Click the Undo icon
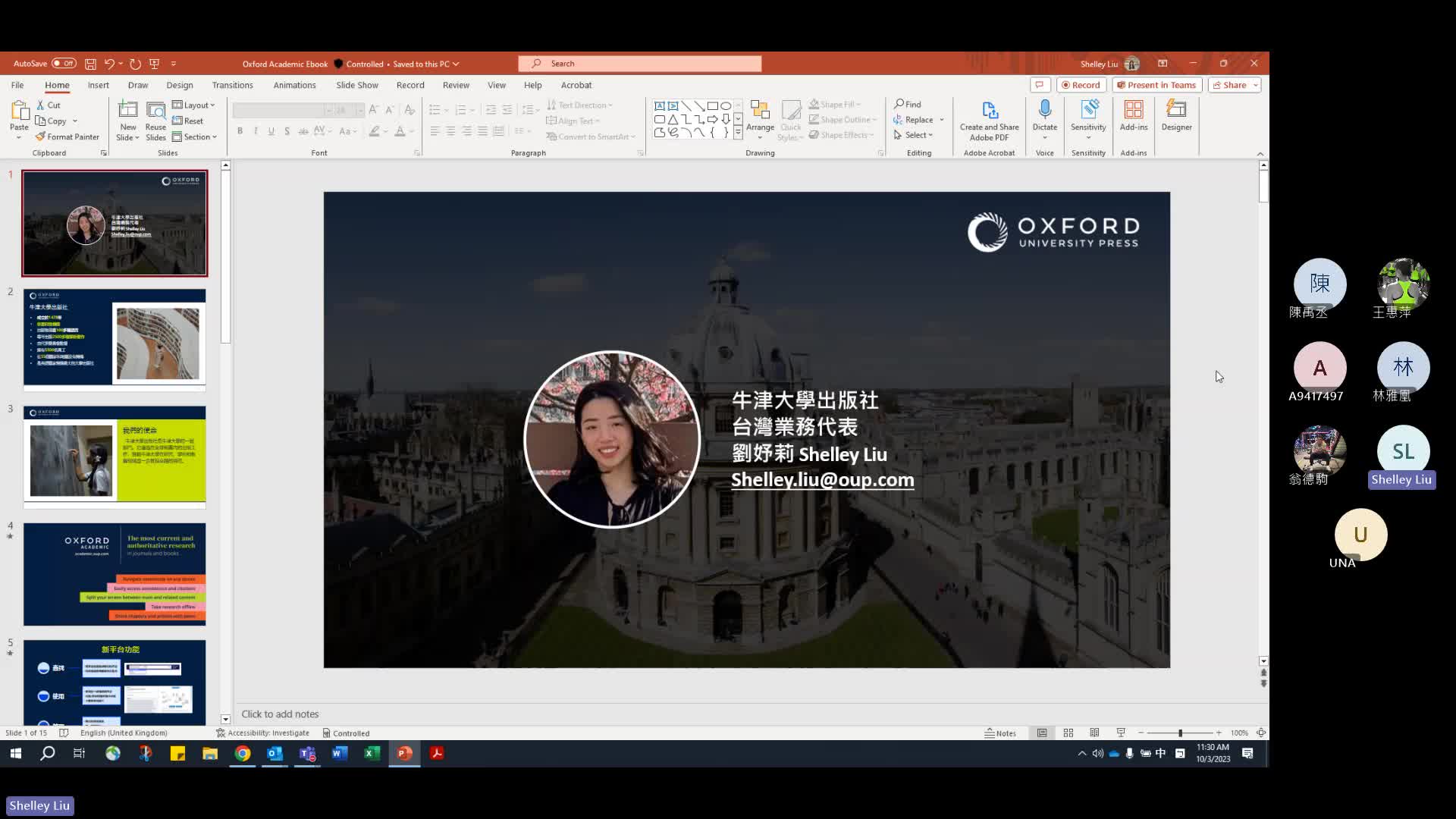The height and width of the screenshot is (819, 1456). [x=109, y=64]
